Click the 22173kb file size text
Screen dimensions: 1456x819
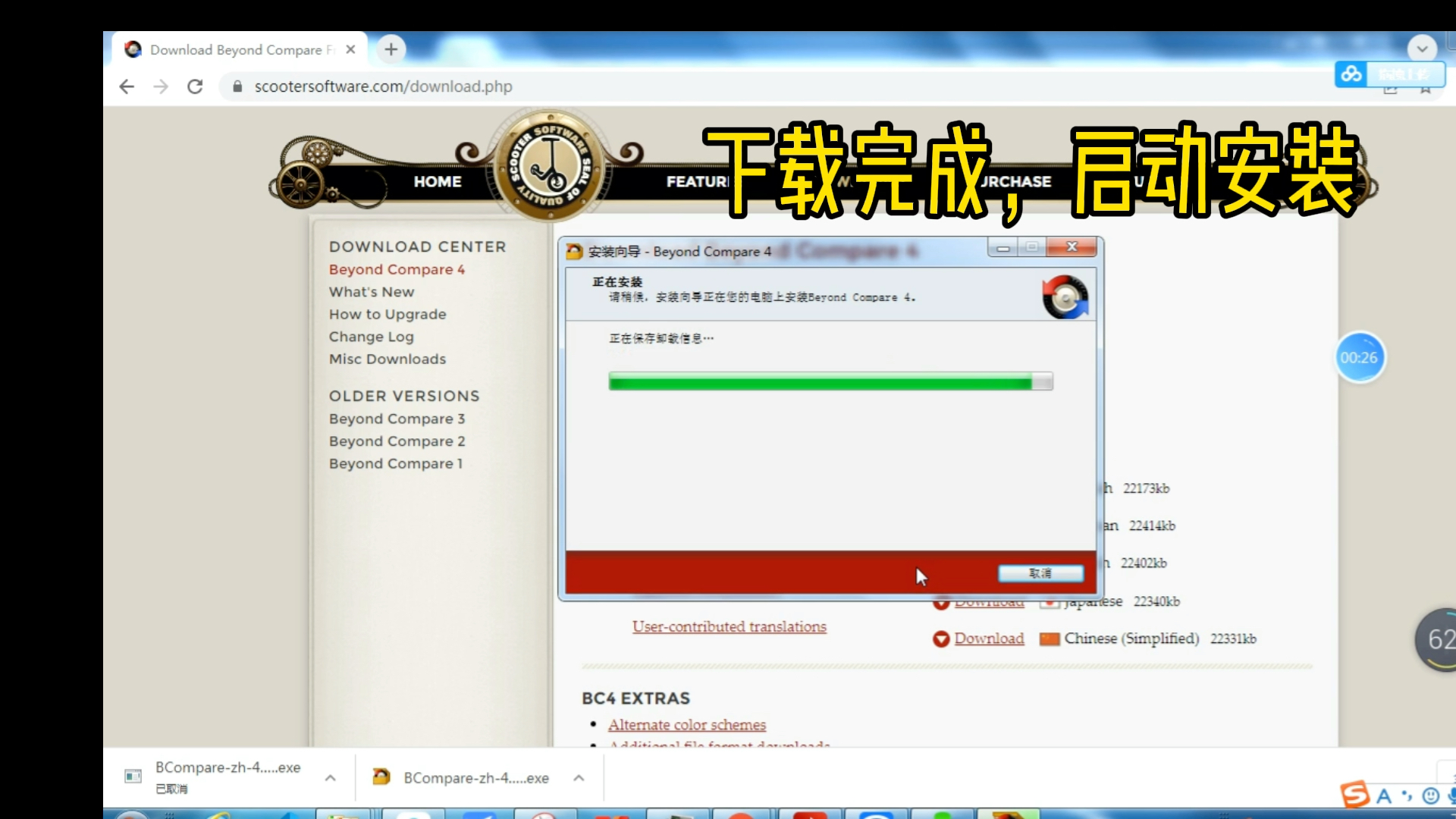pyautogui.click(x=1146, y=488)
